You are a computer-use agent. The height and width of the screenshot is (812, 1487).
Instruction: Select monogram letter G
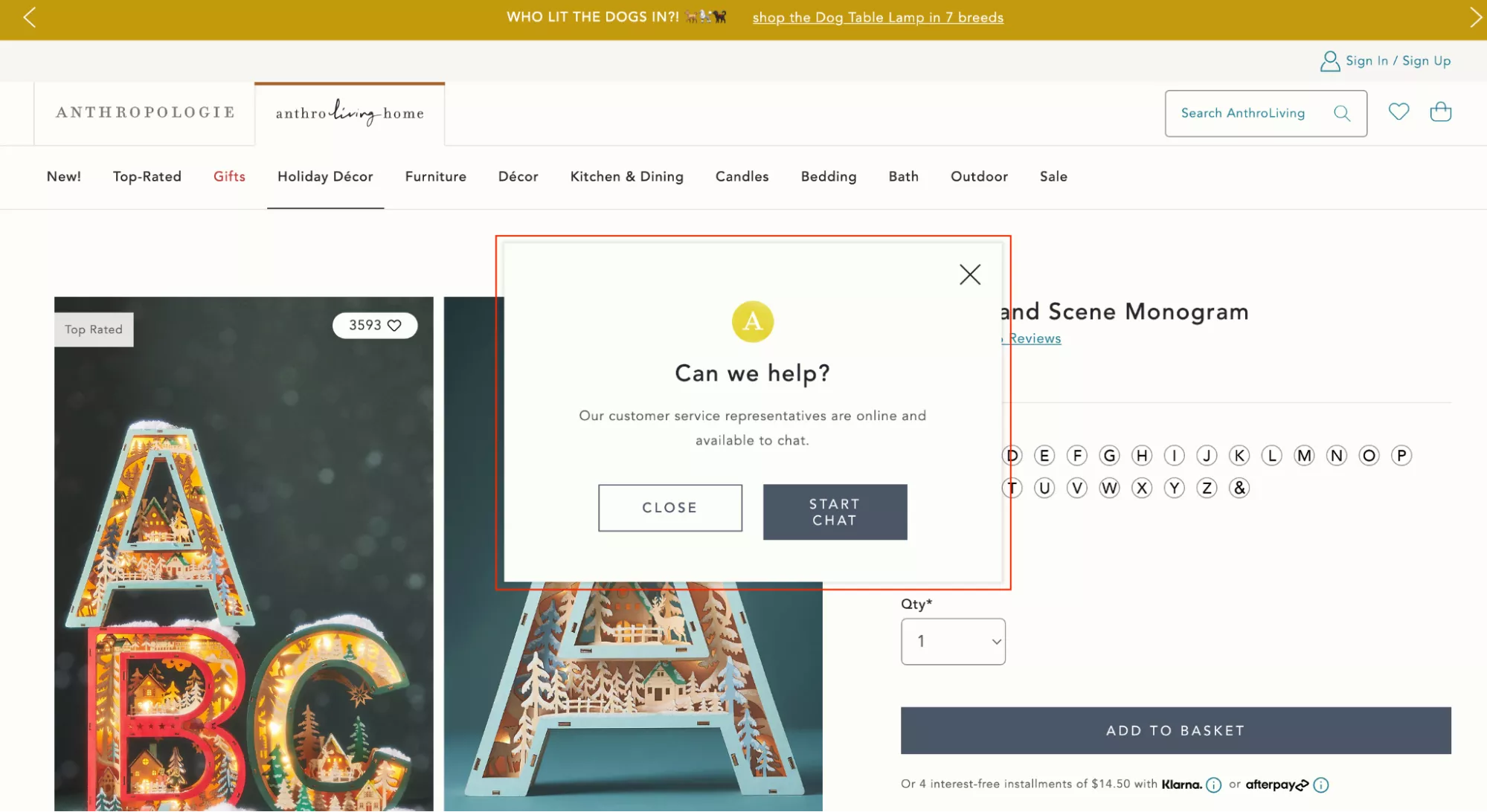pyautogui.click(x=1109, y=455)
